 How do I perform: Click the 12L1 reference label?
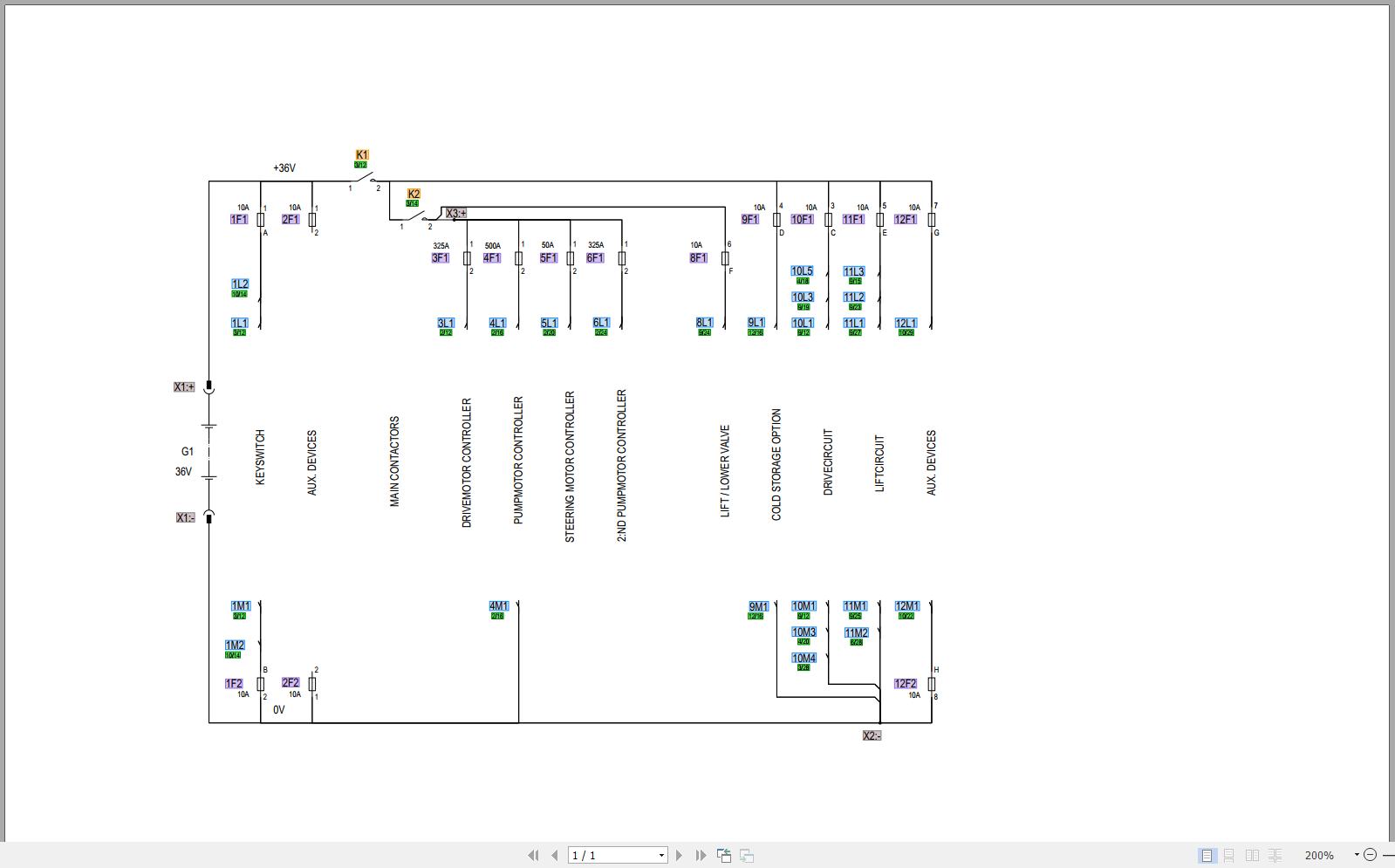pos(906,324)
